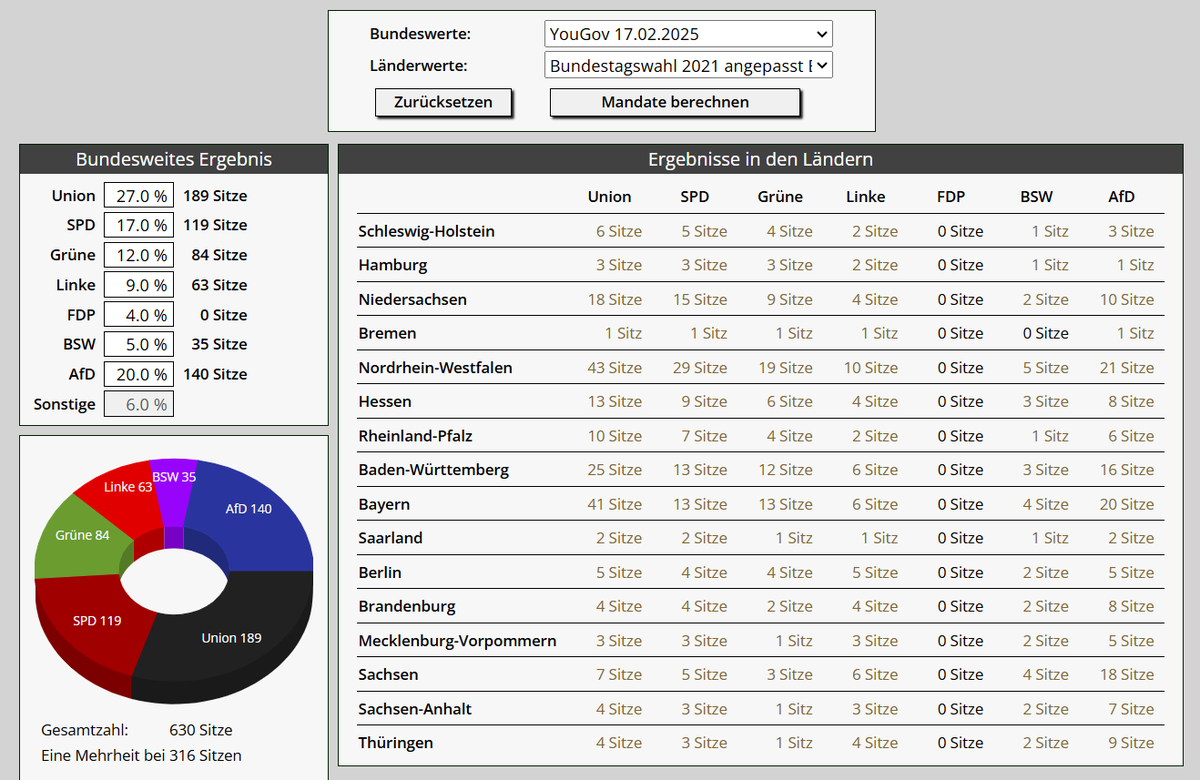
Task: Click the Bremen row label
Action: click(387, 333)
